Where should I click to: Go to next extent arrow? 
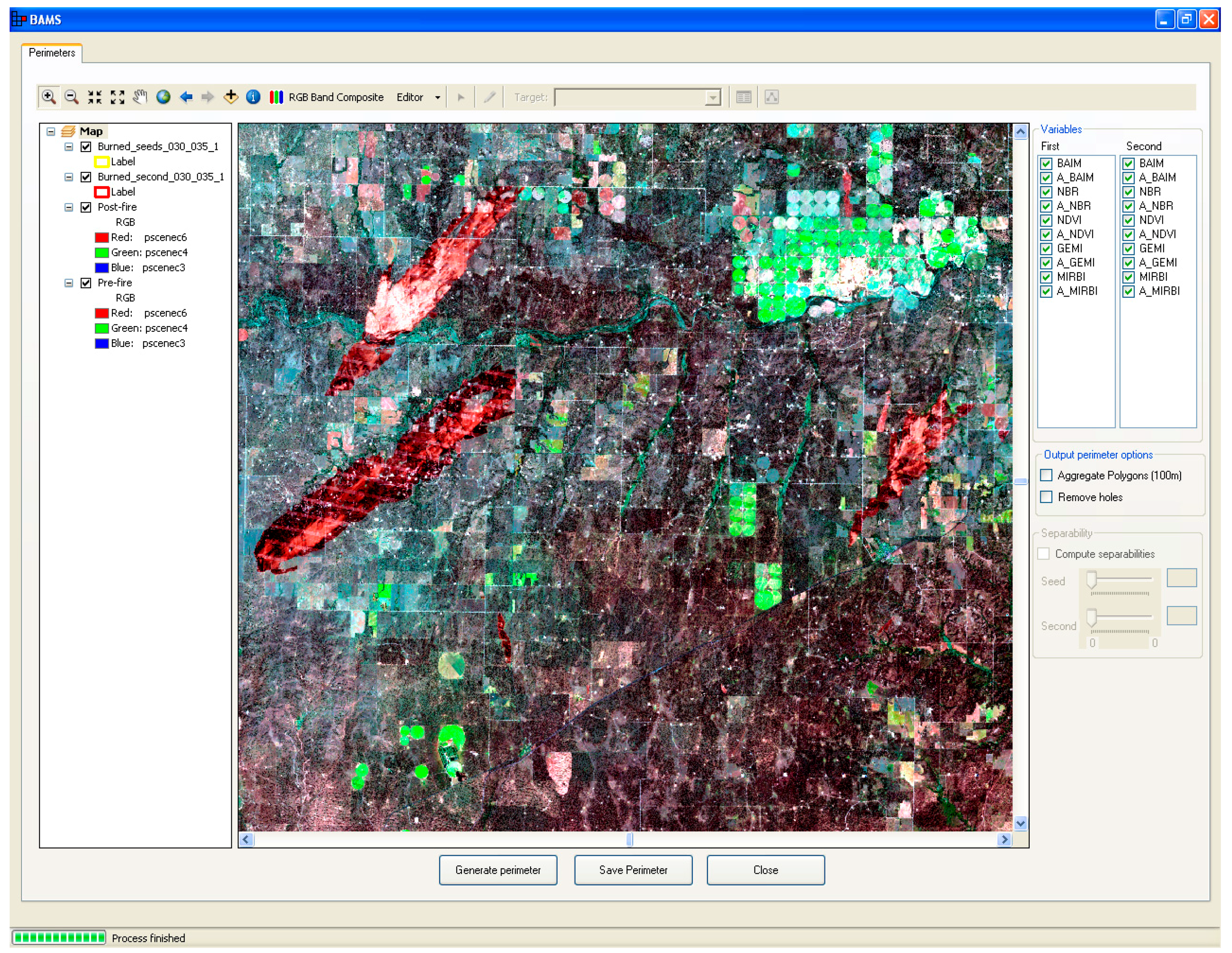click(207, 97)
